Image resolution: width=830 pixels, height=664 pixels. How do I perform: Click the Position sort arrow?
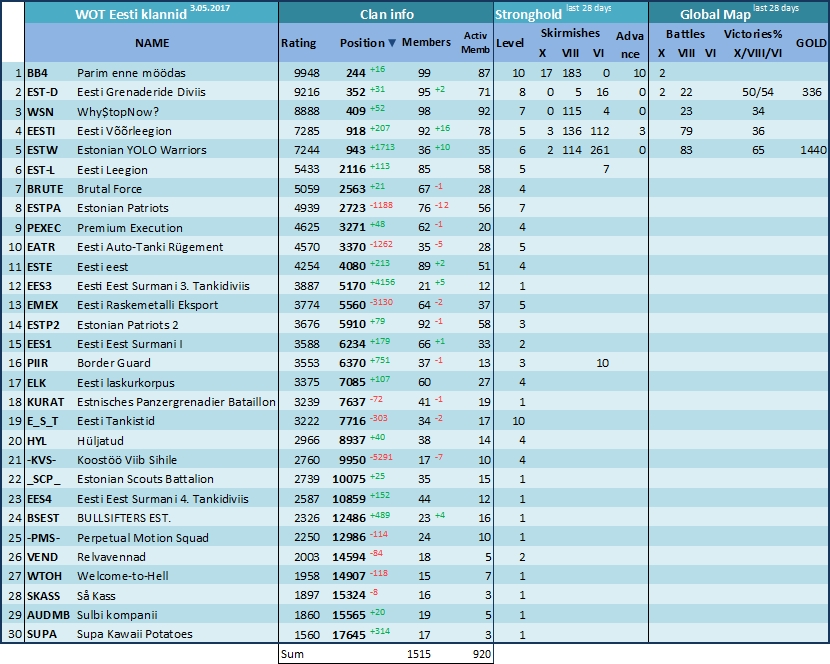[392, 43]
